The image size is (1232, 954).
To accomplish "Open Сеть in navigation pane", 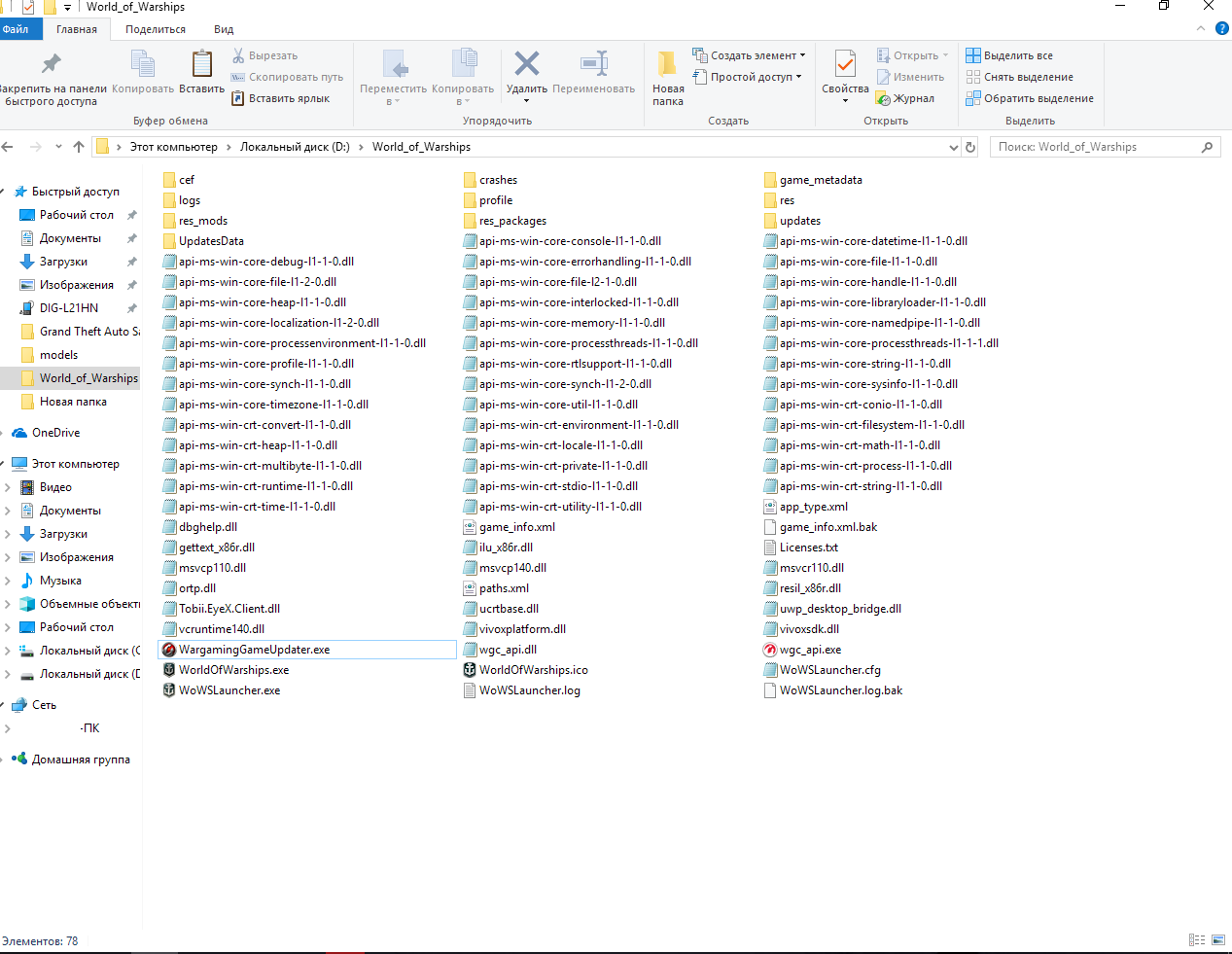I will (44, 705).
